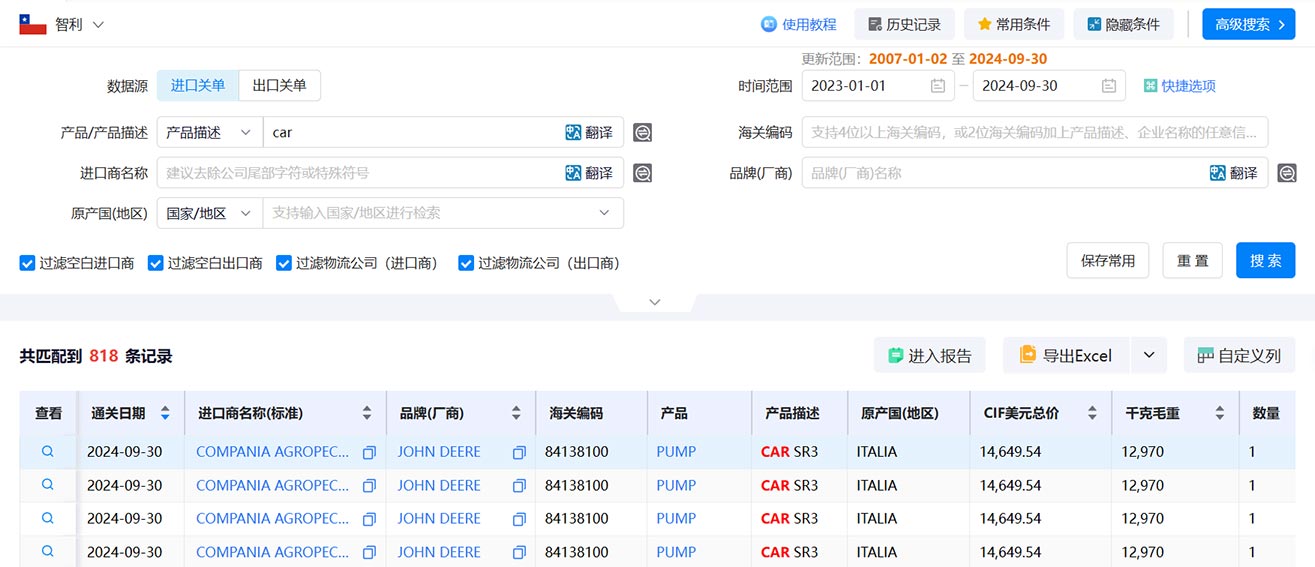Open COMPANIA AGROPEC link in third row
This screenshot has width=1315, height=567.
[273, 518]
